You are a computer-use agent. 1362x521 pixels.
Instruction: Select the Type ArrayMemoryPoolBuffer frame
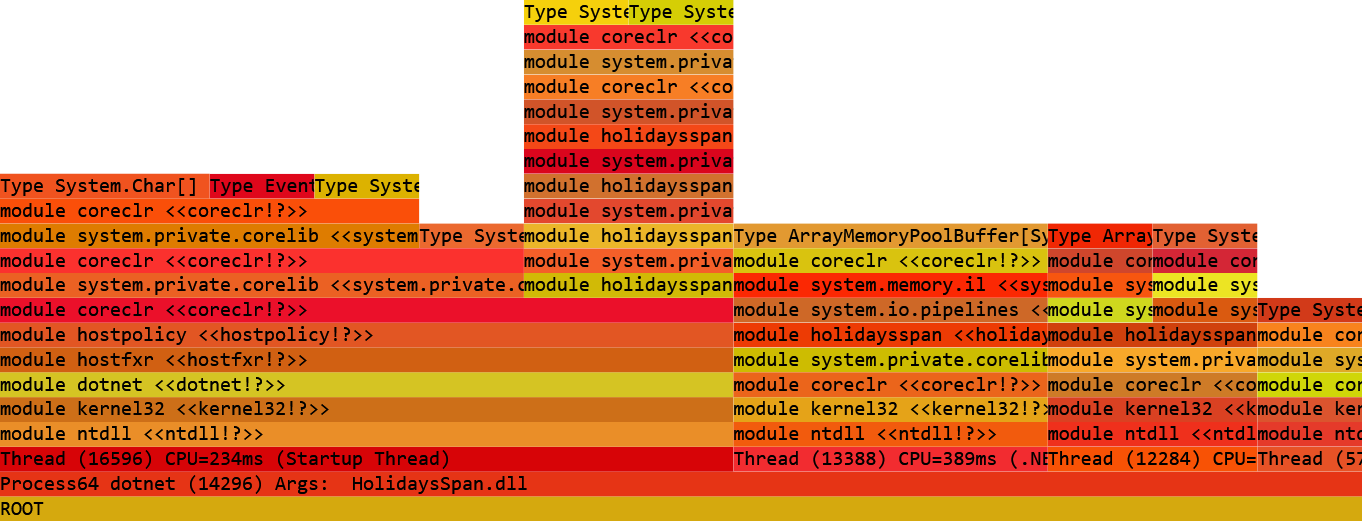tap(890, 236)
